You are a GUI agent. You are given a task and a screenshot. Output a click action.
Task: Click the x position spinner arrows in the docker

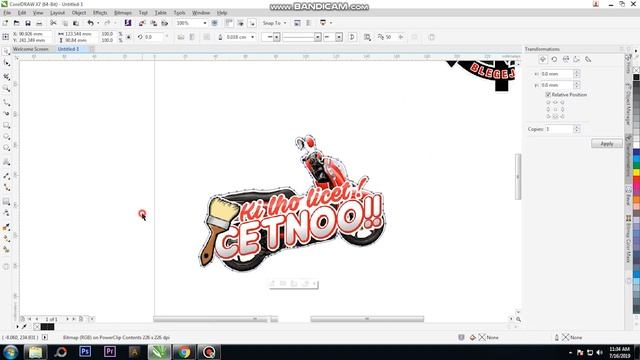pos(577,74)
